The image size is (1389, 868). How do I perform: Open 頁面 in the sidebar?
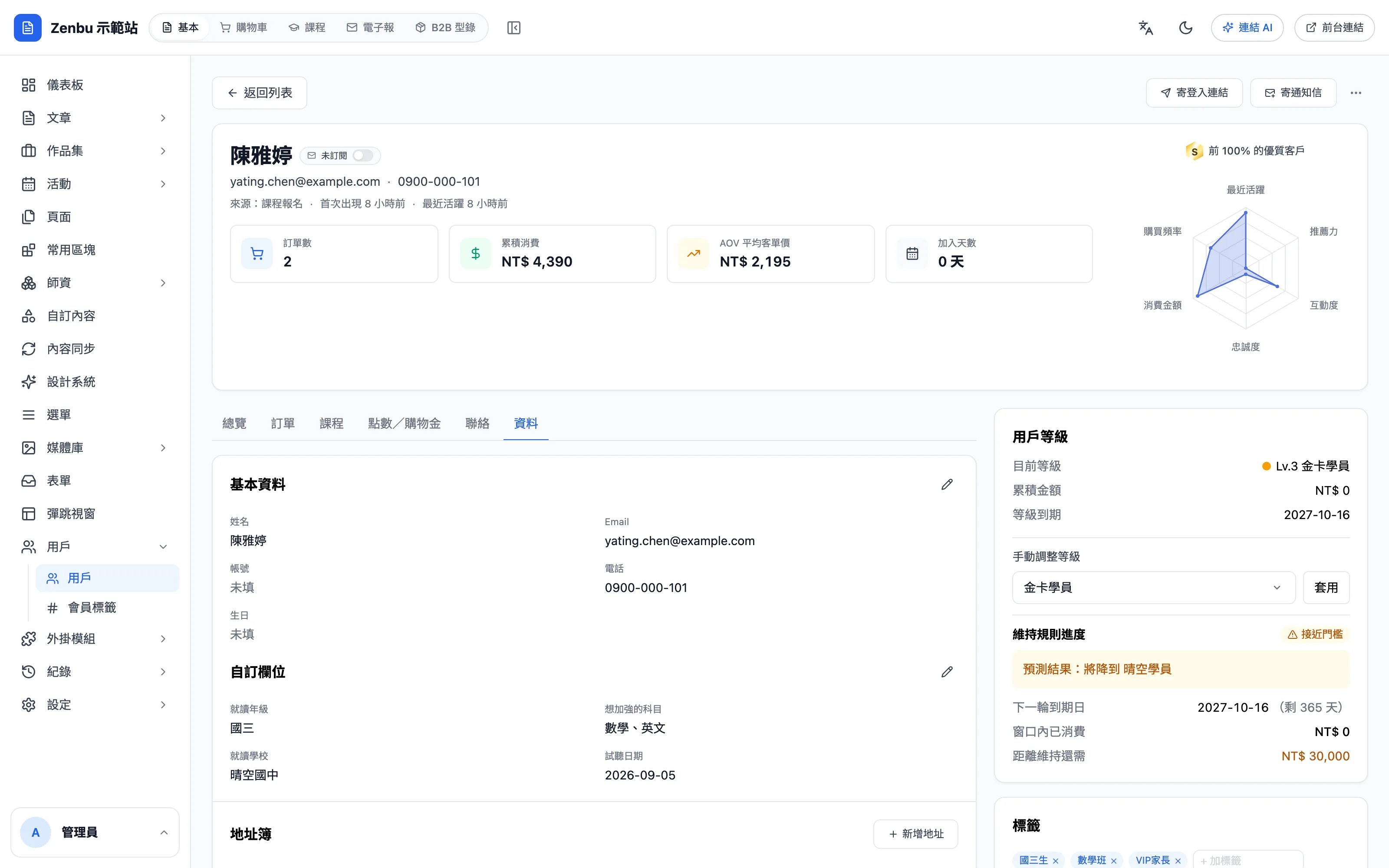[x=95, y=217]
